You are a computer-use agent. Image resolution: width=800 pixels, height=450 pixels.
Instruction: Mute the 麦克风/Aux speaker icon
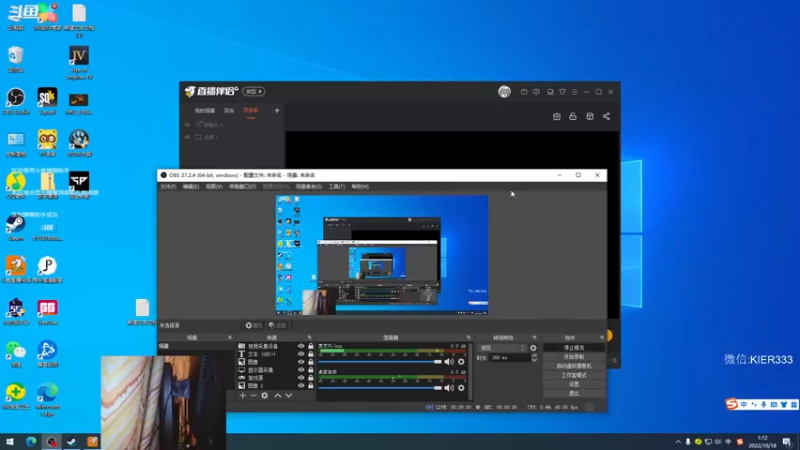point(449,362)
